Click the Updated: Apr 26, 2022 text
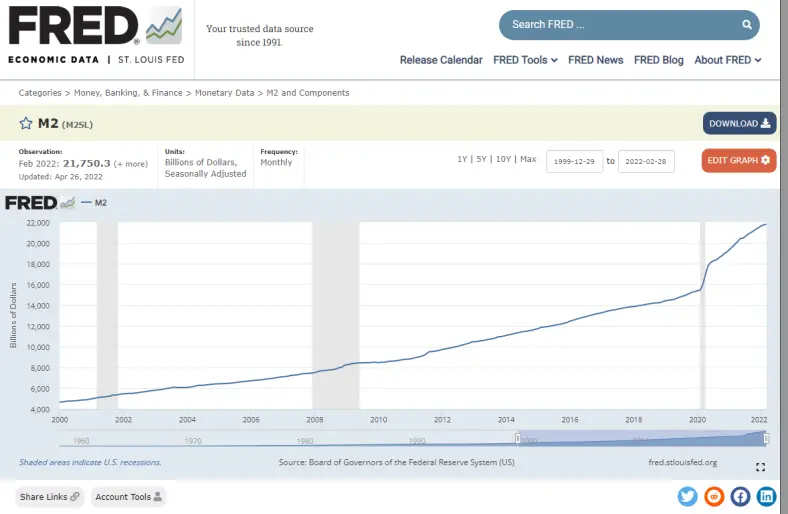 pos(60,177)
